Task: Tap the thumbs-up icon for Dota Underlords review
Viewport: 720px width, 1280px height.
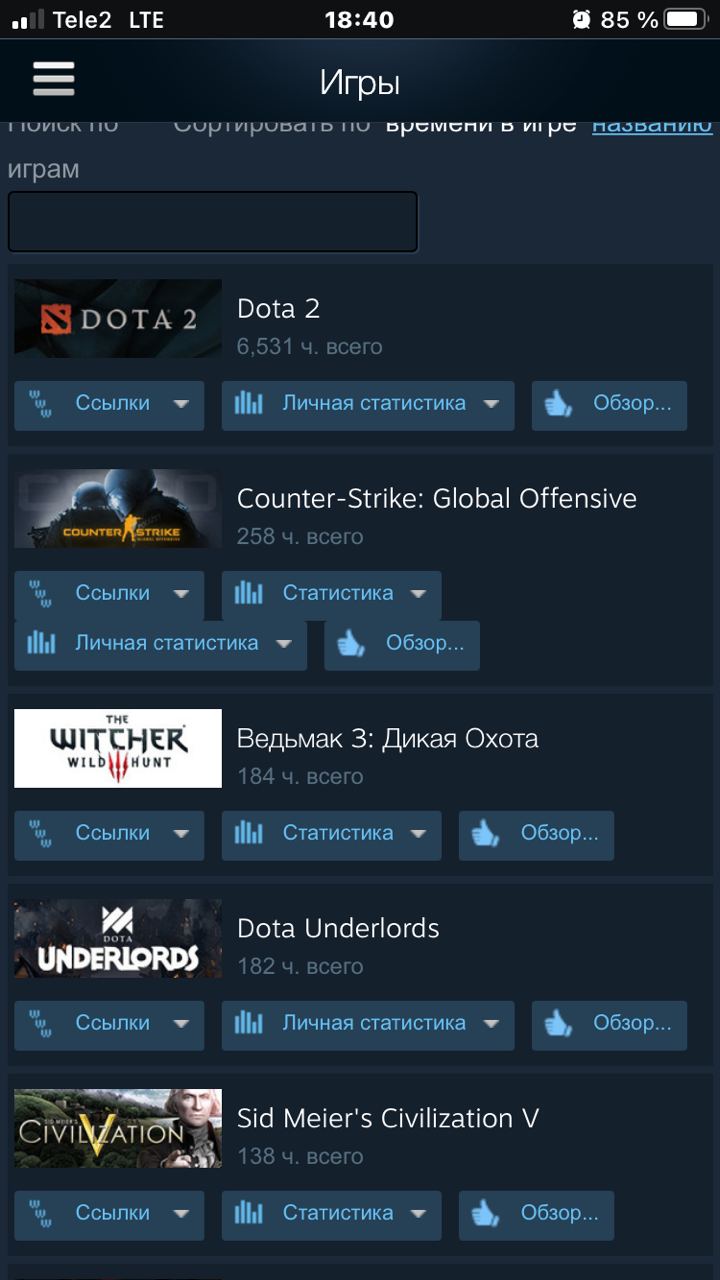Action: point(558,1024)
